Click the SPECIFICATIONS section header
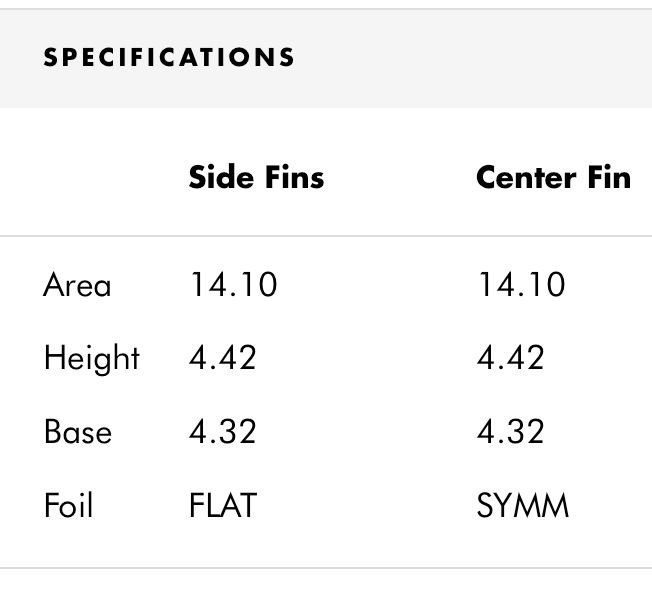The image size is (652, 614). 169,57
